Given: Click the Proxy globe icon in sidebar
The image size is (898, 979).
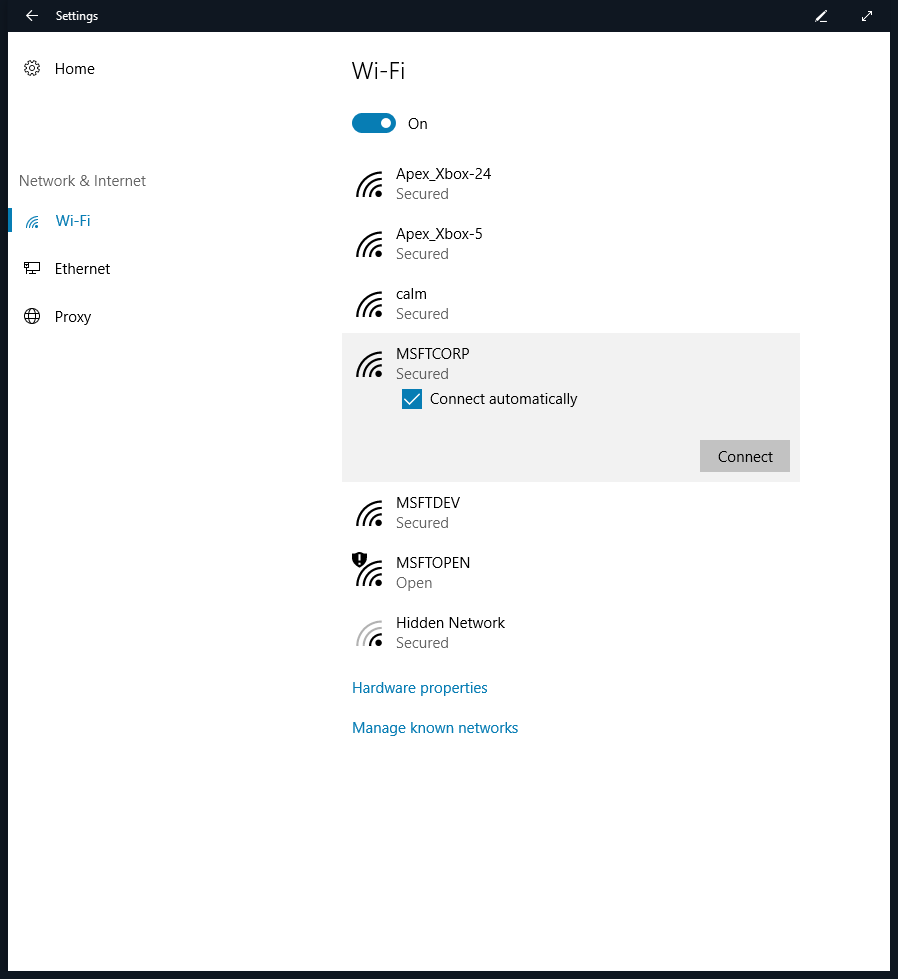Looking at the screenshot, I should [32, 317].
